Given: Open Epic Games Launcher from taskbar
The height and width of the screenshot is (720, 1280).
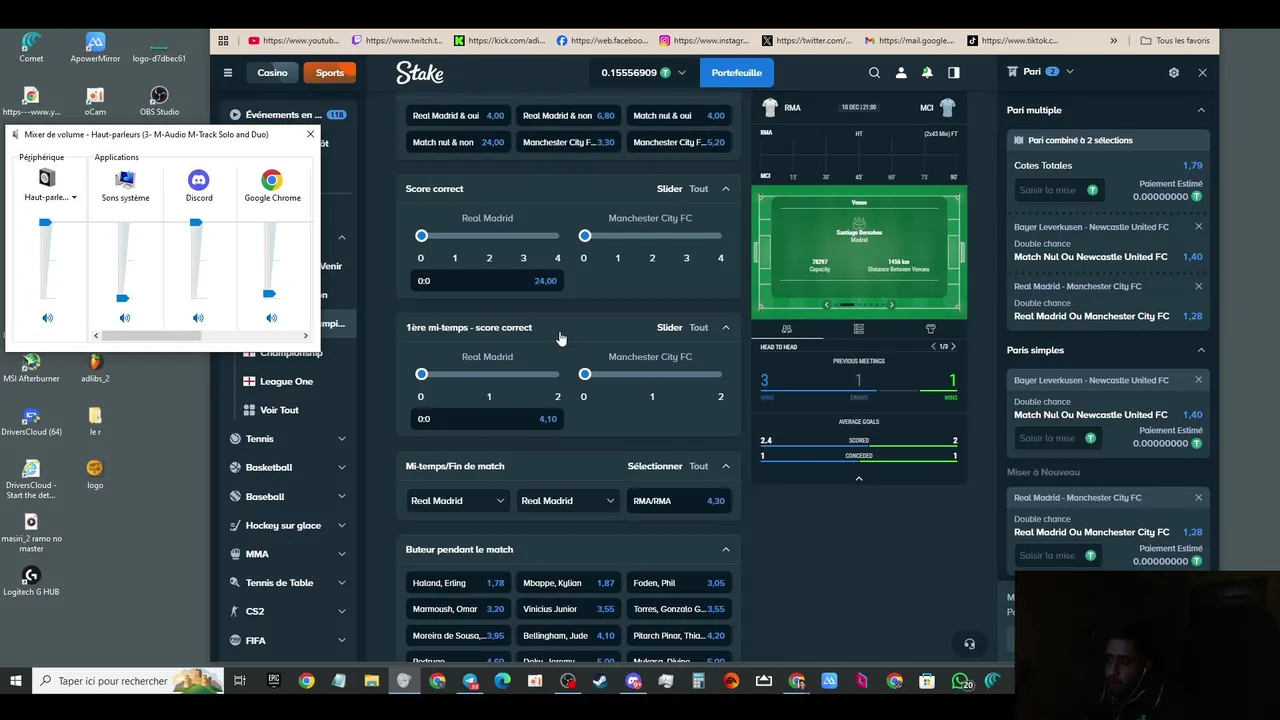Looking at the screenshot, I should click(x=273, y=681).
